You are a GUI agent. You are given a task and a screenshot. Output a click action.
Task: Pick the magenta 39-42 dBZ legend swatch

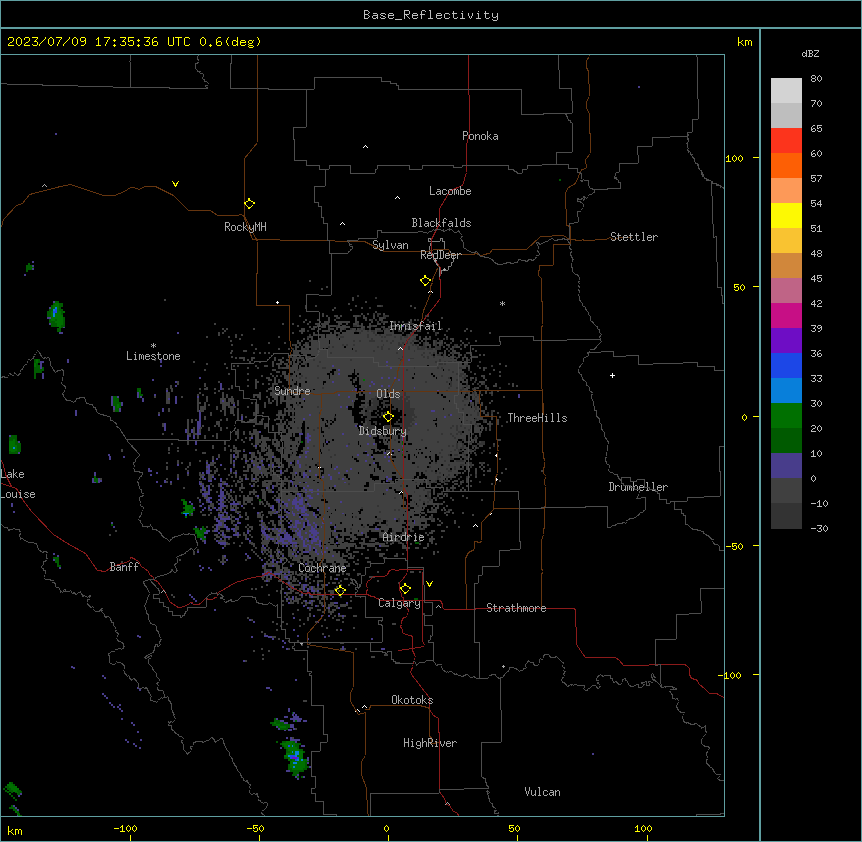(x=786, y=315)
